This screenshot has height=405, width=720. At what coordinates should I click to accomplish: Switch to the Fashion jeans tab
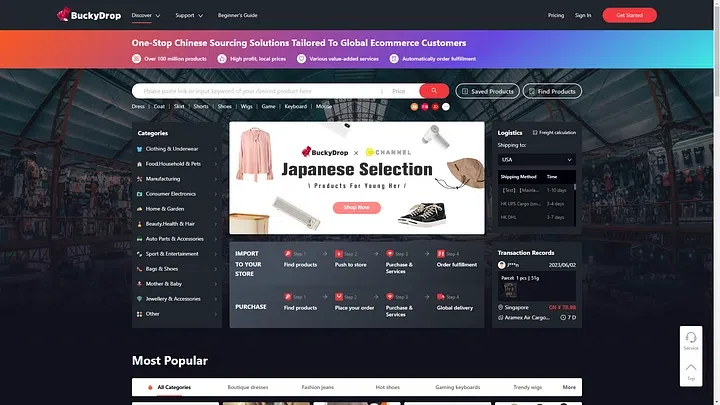point(318,387)
